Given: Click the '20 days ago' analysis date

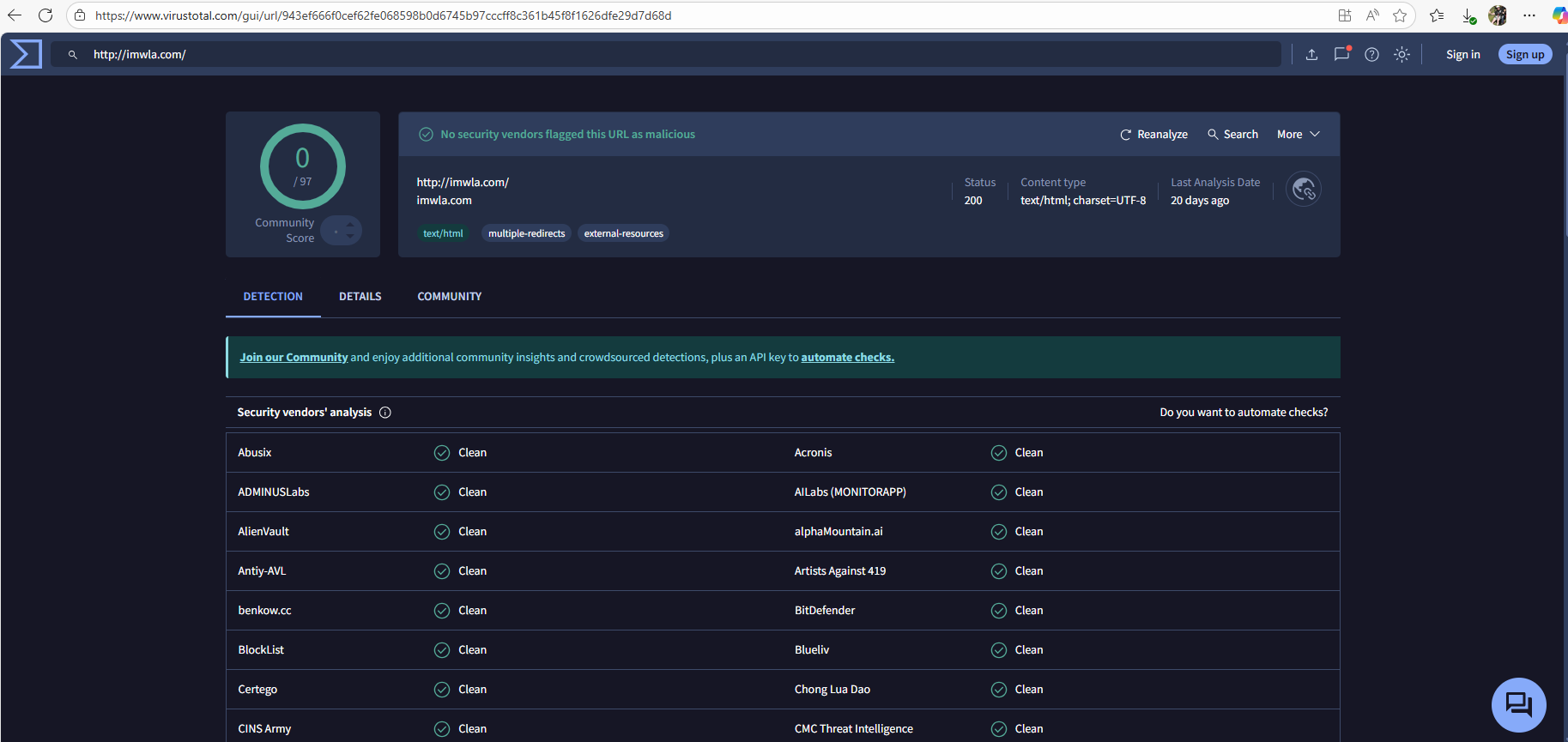Looking at the screenshot, I should [1200, 201].
